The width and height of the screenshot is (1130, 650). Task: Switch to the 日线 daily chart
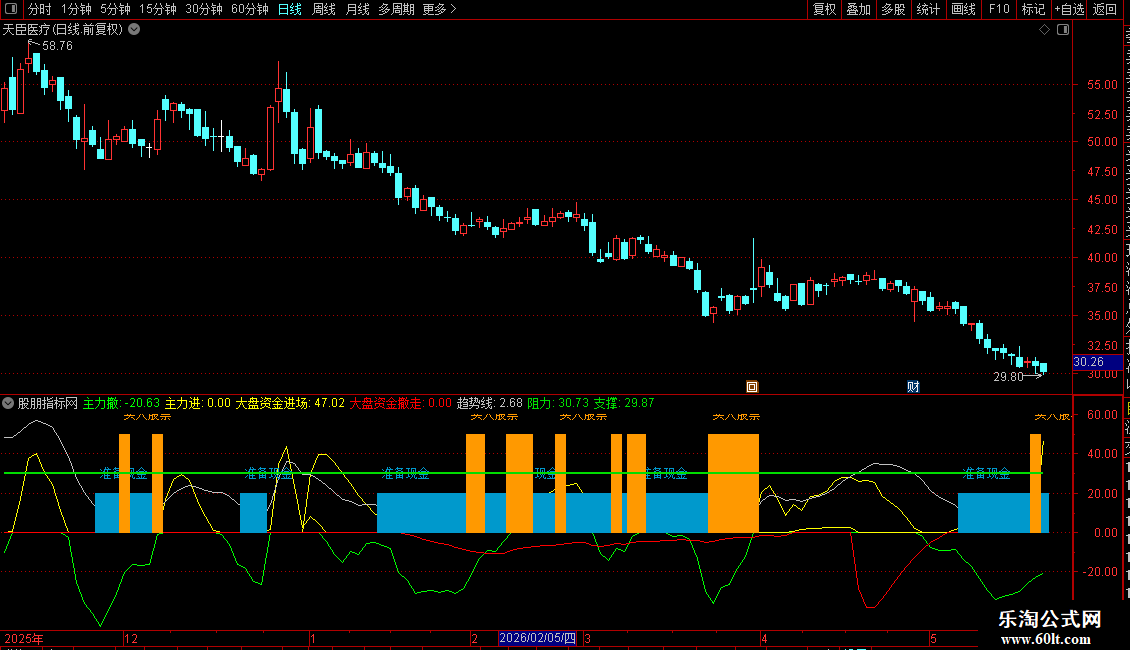click(290, 9)
